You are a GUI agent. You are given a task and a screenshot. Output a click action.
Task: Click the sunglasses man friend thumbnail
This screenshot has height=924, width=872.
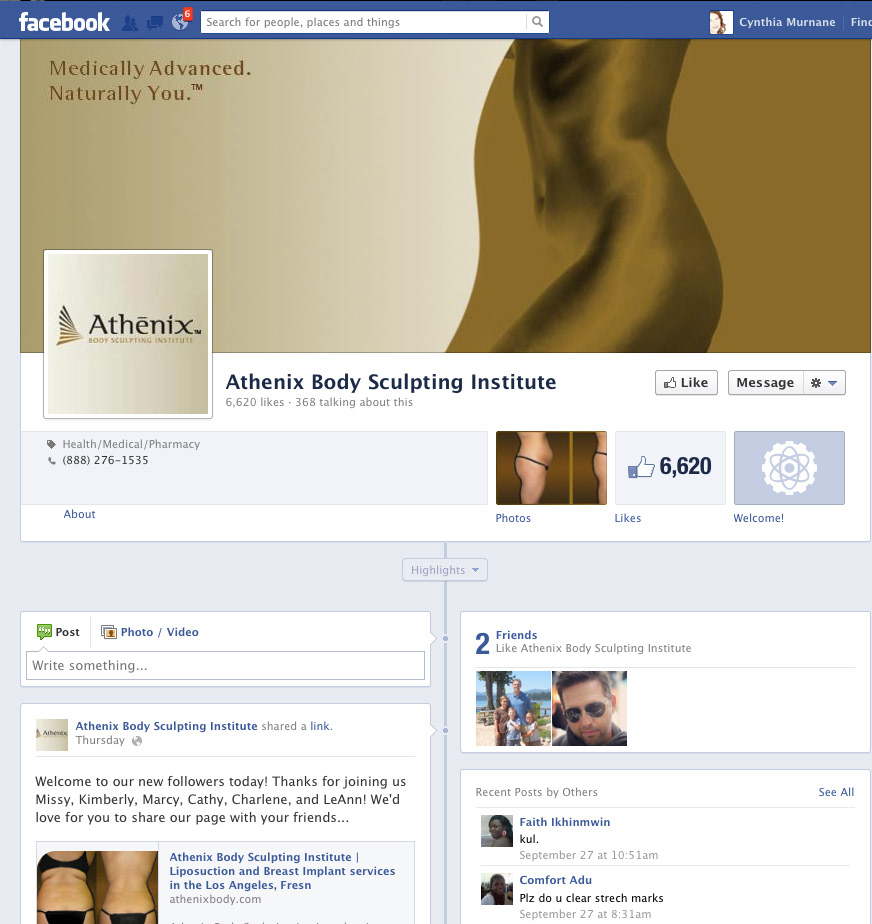point(590,708)
